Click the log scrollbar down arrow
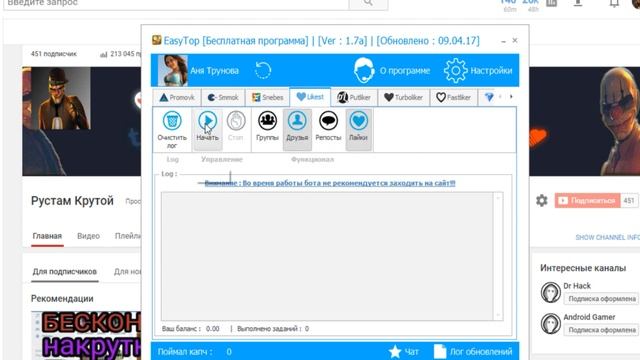The width and height of the screenshot is (640, 360). pyautogui.click(x=498, y=315)
